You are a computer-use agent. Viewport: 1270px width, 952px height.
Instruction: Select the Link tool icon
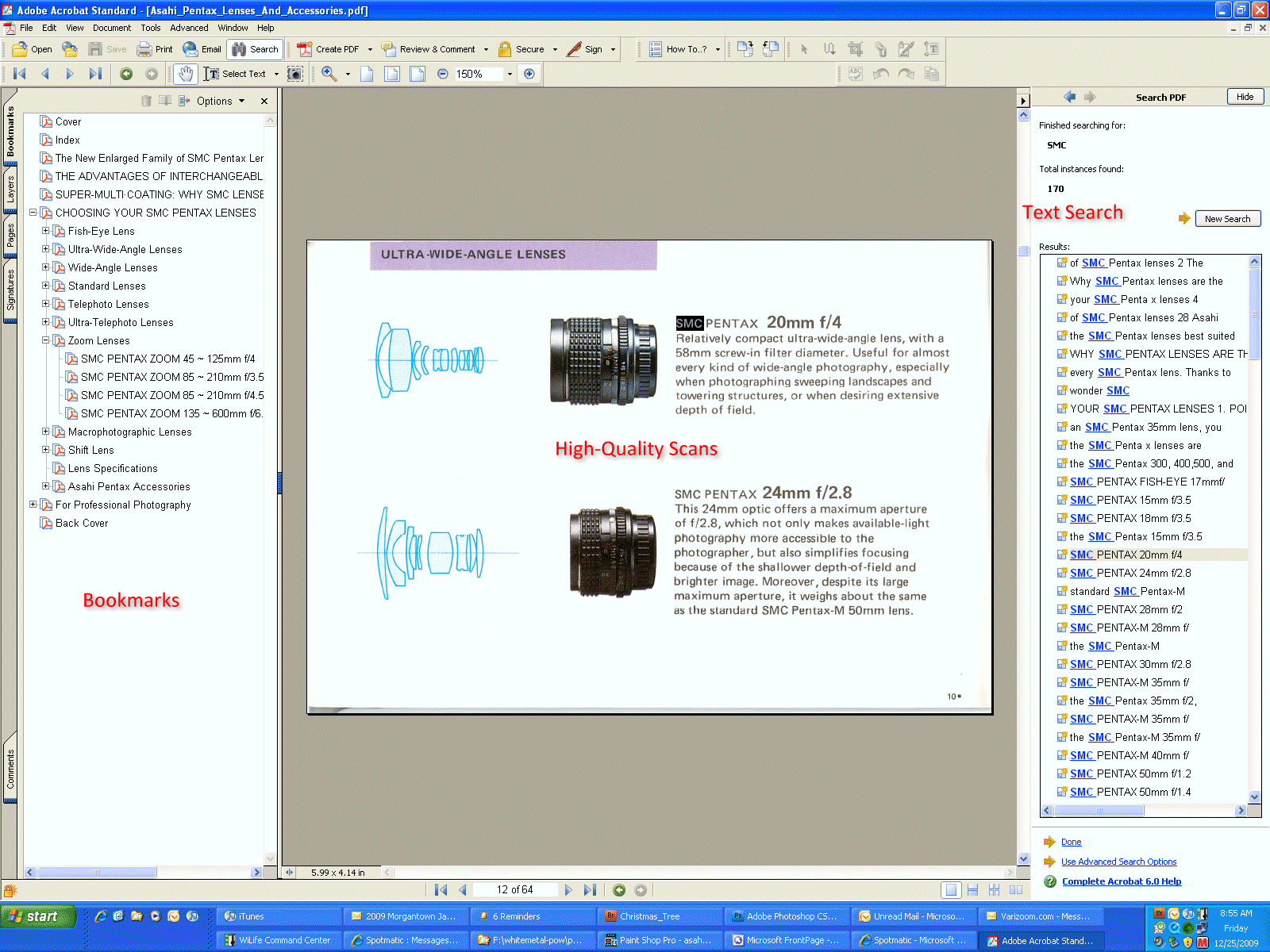pyautogui.click(x=881, y=49)
